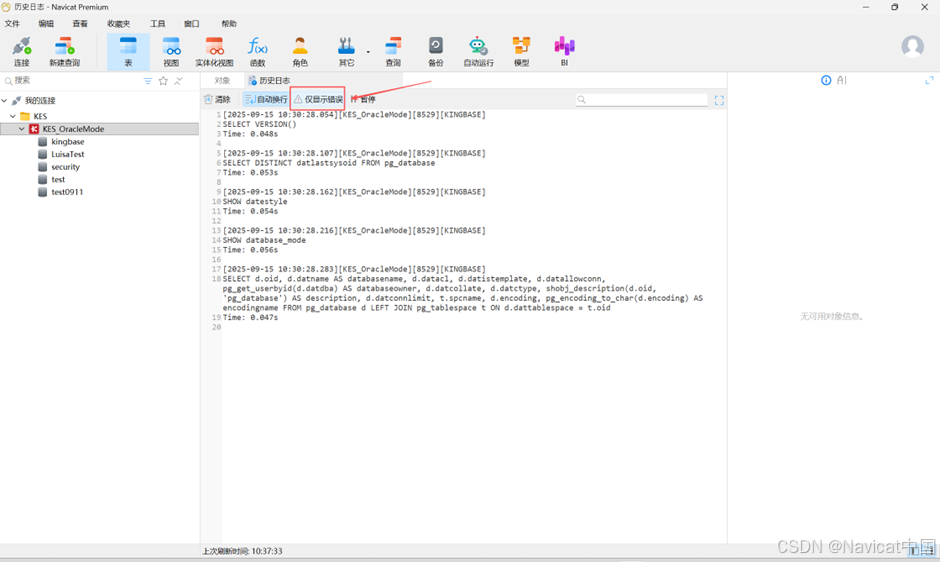Select the 表 (Table) toolbar icon

[128, 52]
